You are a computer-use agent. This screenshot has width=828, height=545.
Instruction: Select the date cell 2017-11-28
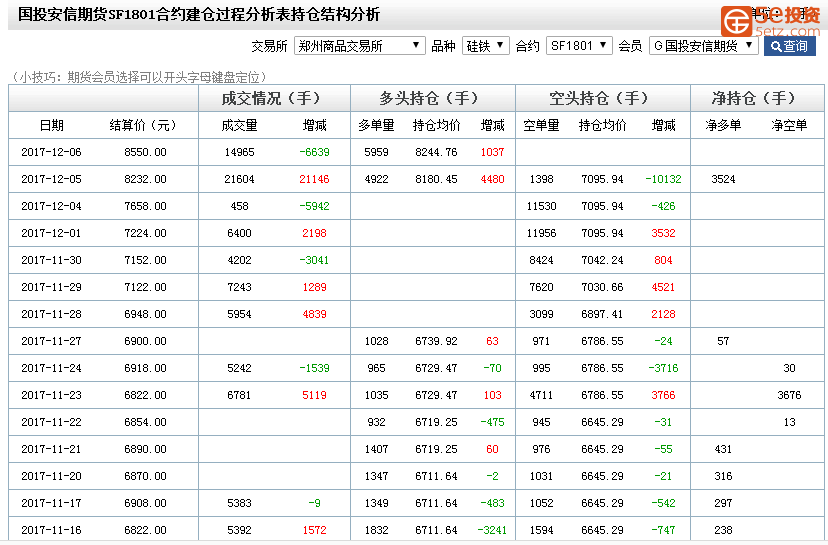pyautogui.click(x=51, y=314)
